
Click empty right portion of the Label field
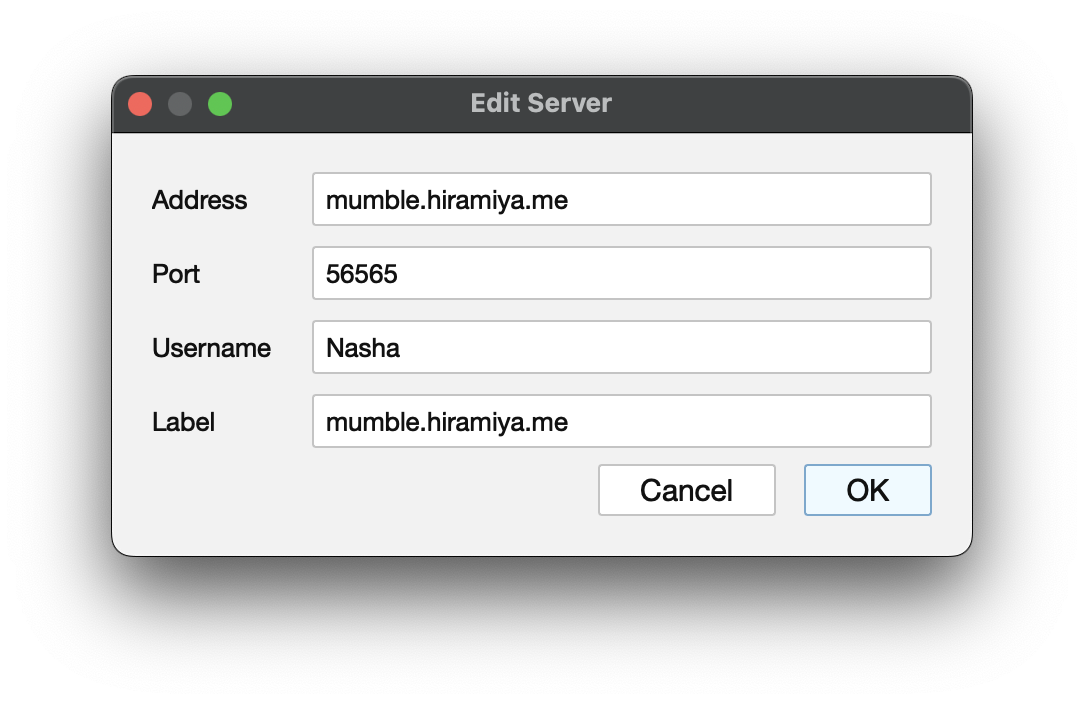(x=780, y=421)
